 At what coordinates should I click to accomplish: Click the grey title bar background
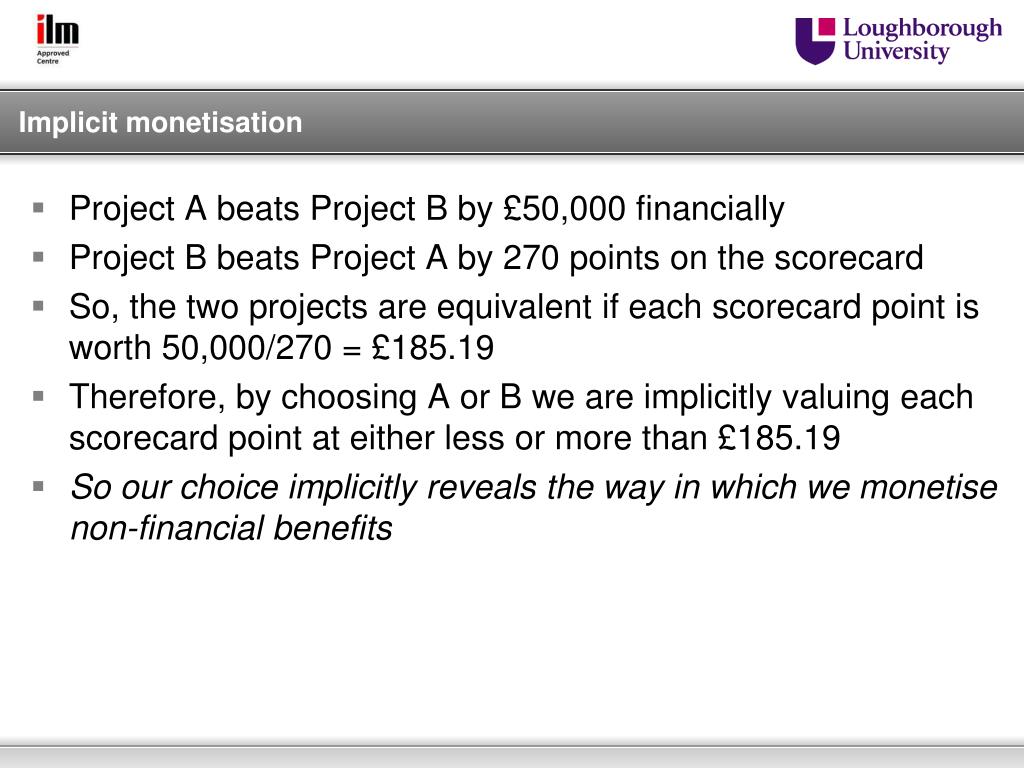point(512,122)
